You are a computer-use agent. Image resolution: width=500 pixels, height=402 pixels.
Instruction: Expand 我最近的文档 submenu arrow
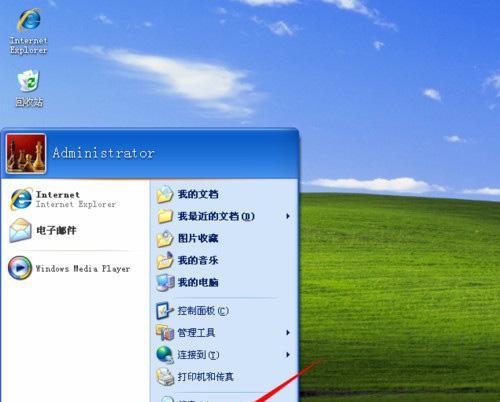288,216
